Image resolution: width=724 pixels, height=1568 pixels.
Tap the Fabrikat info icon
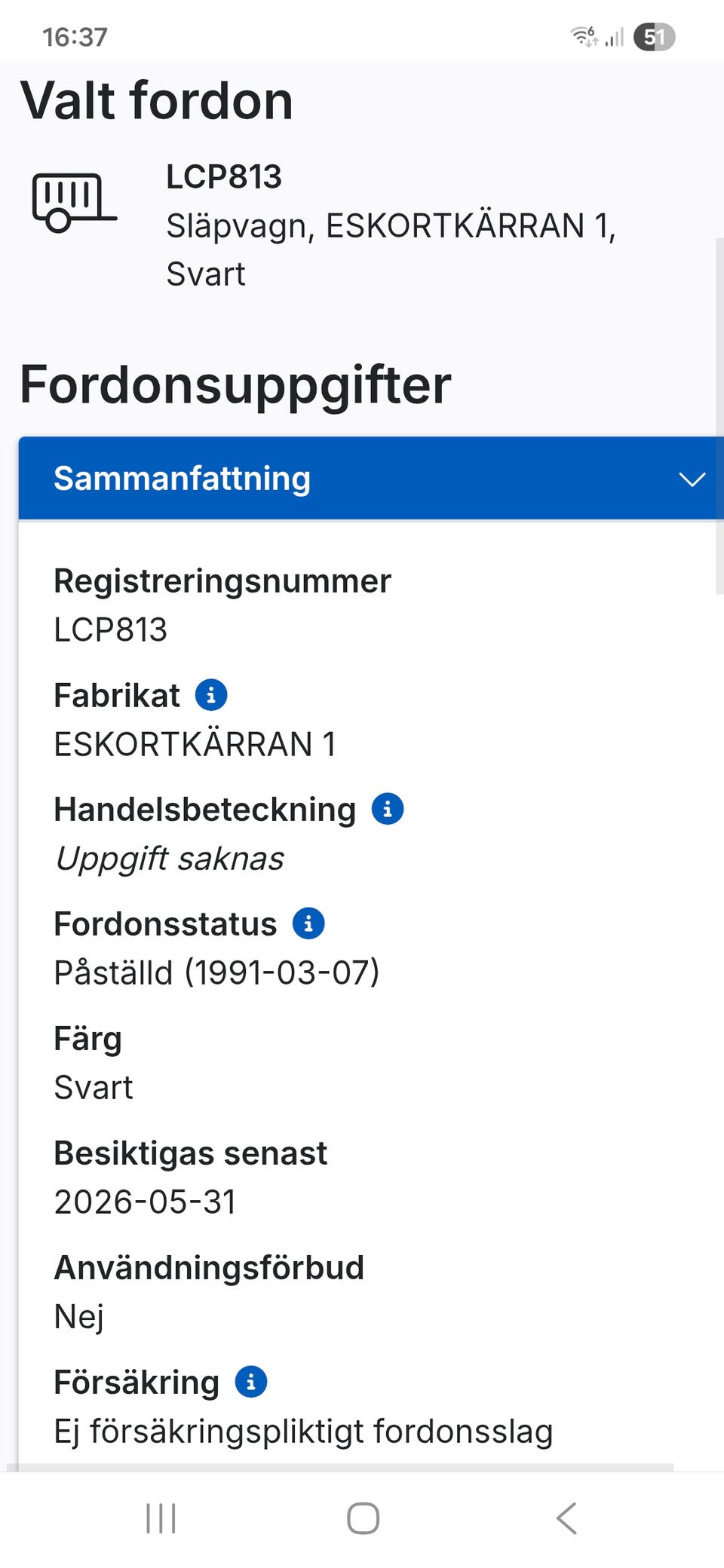click(211, 695)
